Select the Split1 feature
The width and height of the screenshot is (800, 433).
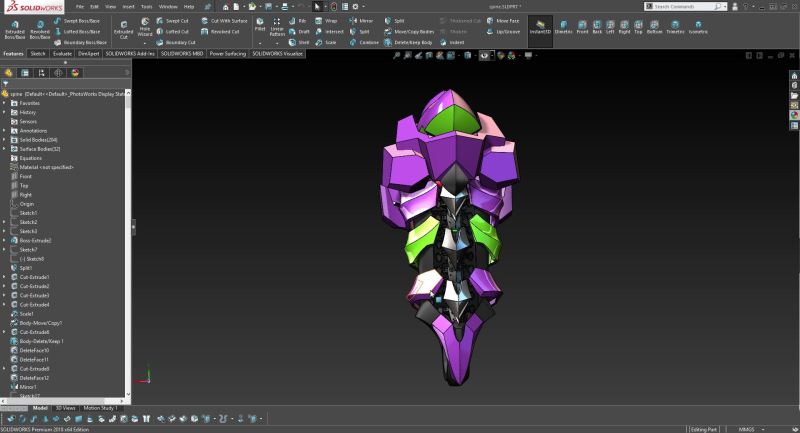click(x=21, y=268)
